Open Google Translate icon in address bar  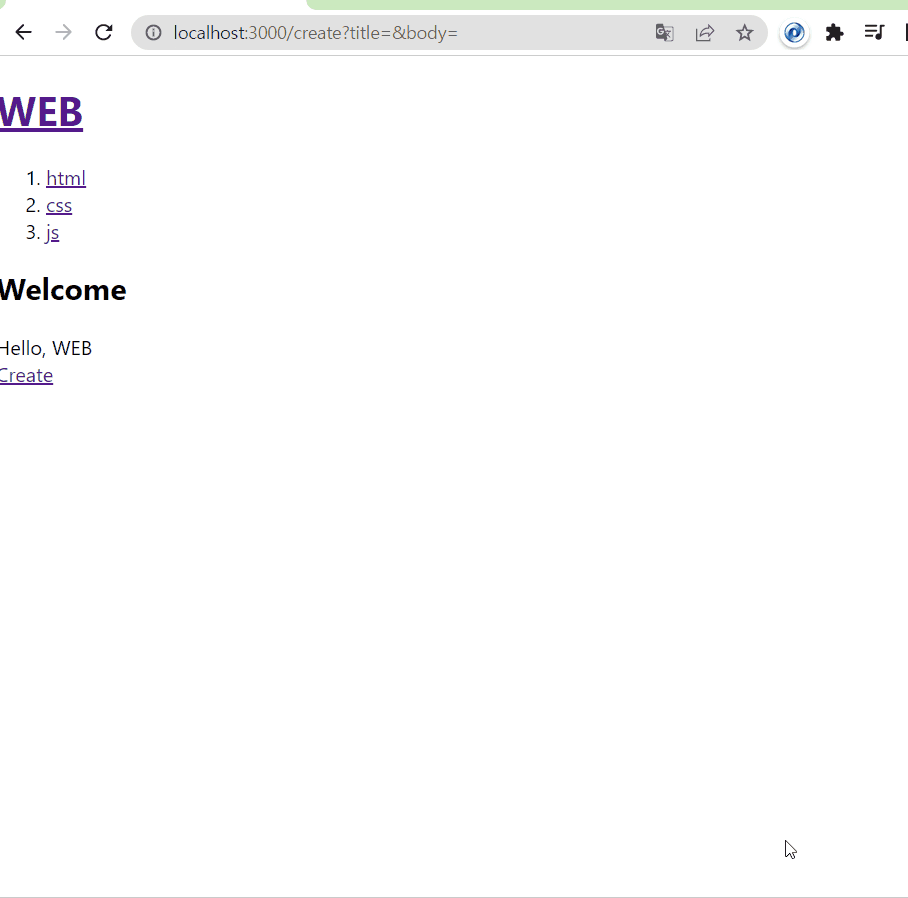664,32
